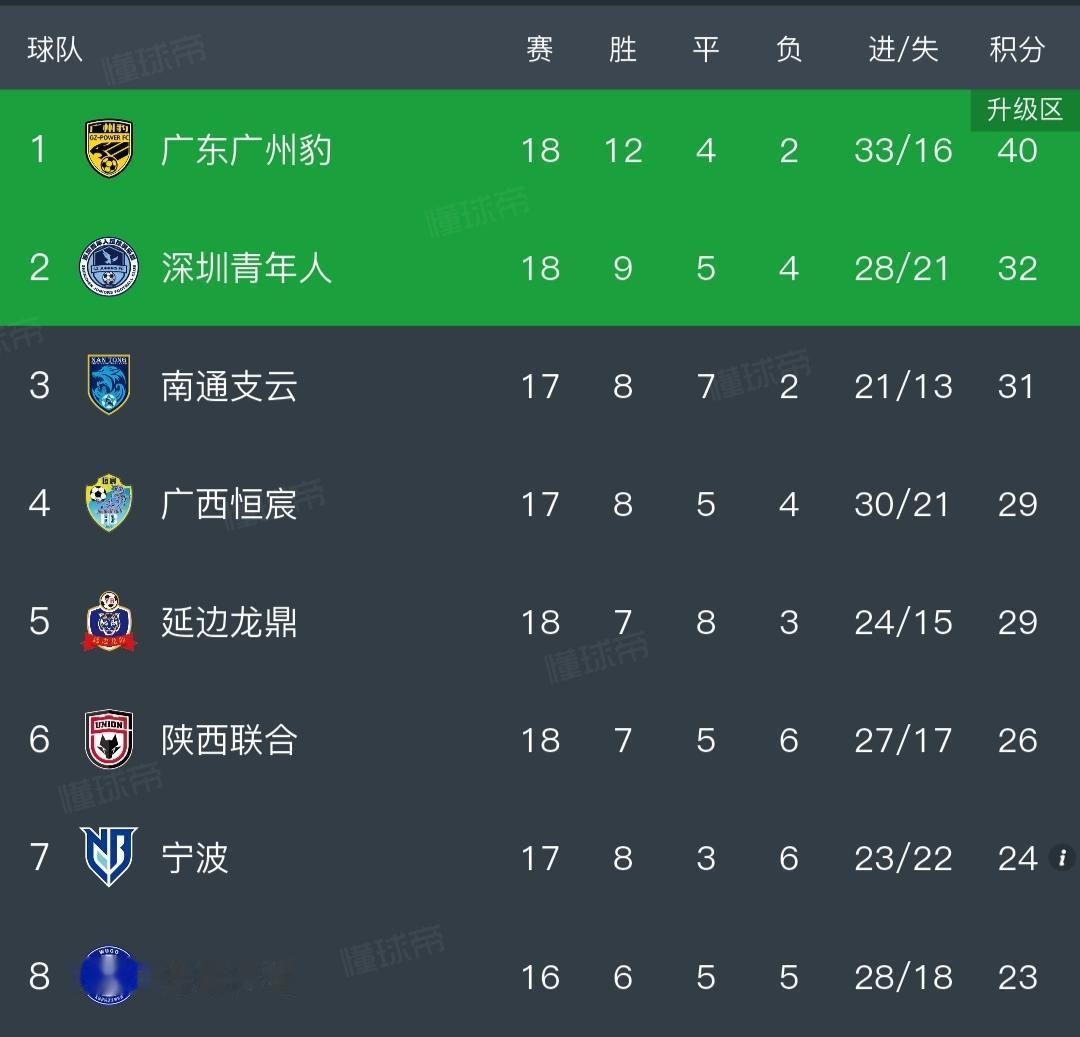The image size is (1080, 1037).
Task: Sort table by 积分 column header
Action: (x=1017, y=50)
